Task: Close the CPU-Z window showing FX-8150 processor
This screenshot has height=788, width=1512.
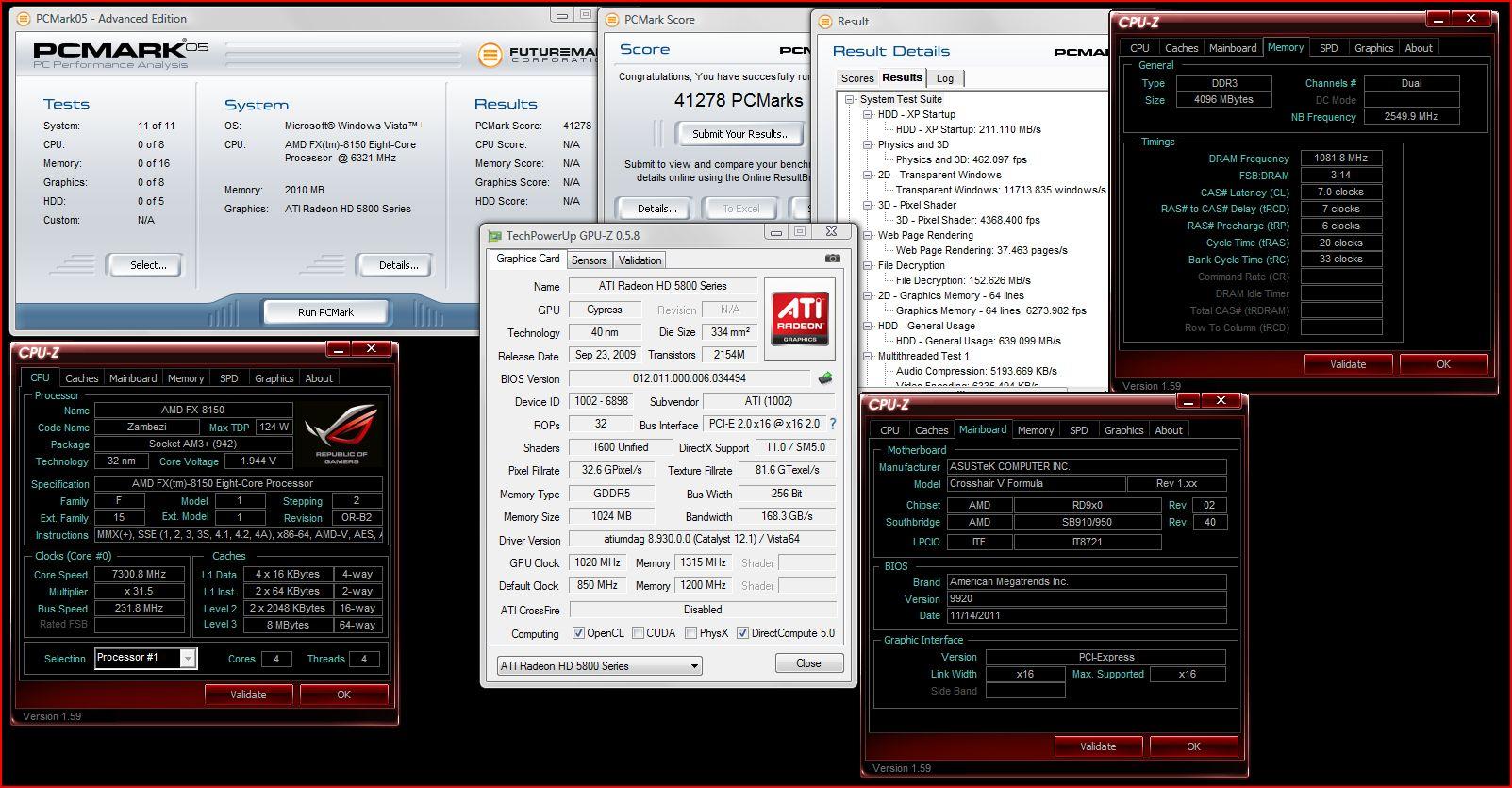Action: pos(372,349)
